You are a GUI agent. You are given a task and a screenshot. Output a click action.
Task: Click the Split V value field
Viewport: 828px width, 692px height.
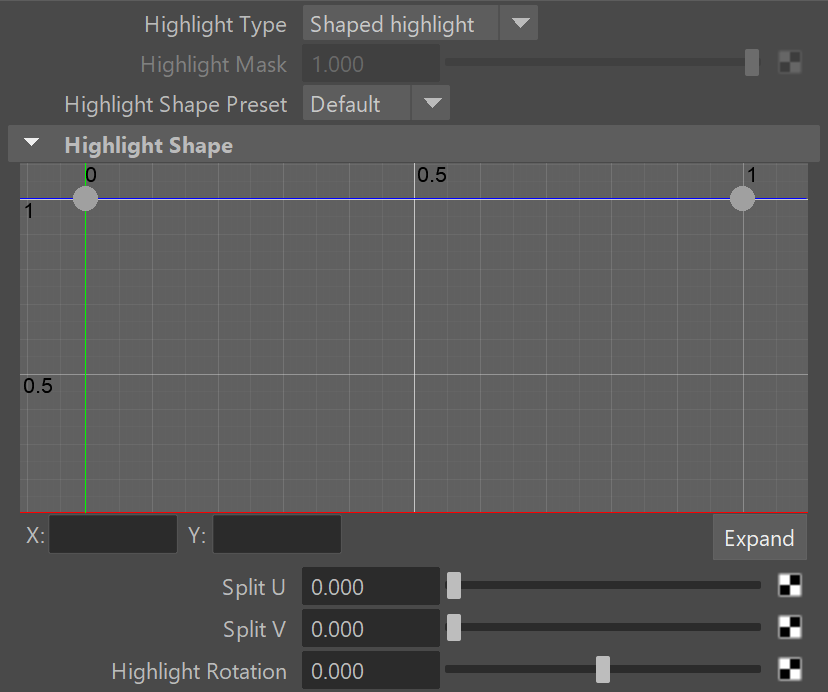pyautogui.click(x=371, y=628)
